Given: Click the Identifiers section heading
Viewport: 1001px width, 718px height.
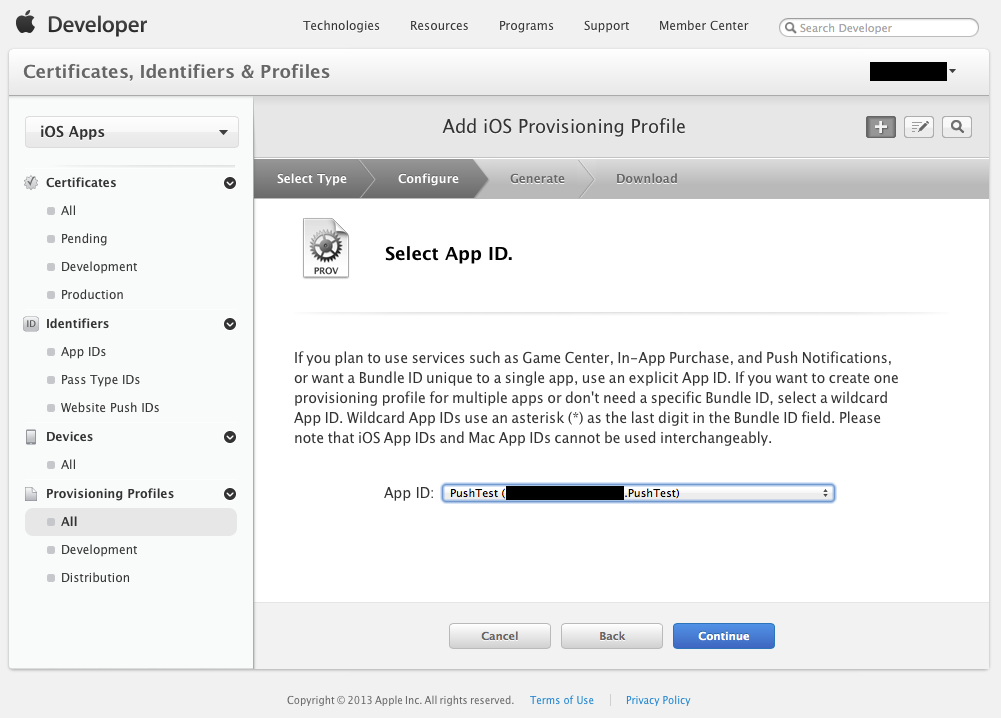Looking at the screenshot, I should (77, 324).
